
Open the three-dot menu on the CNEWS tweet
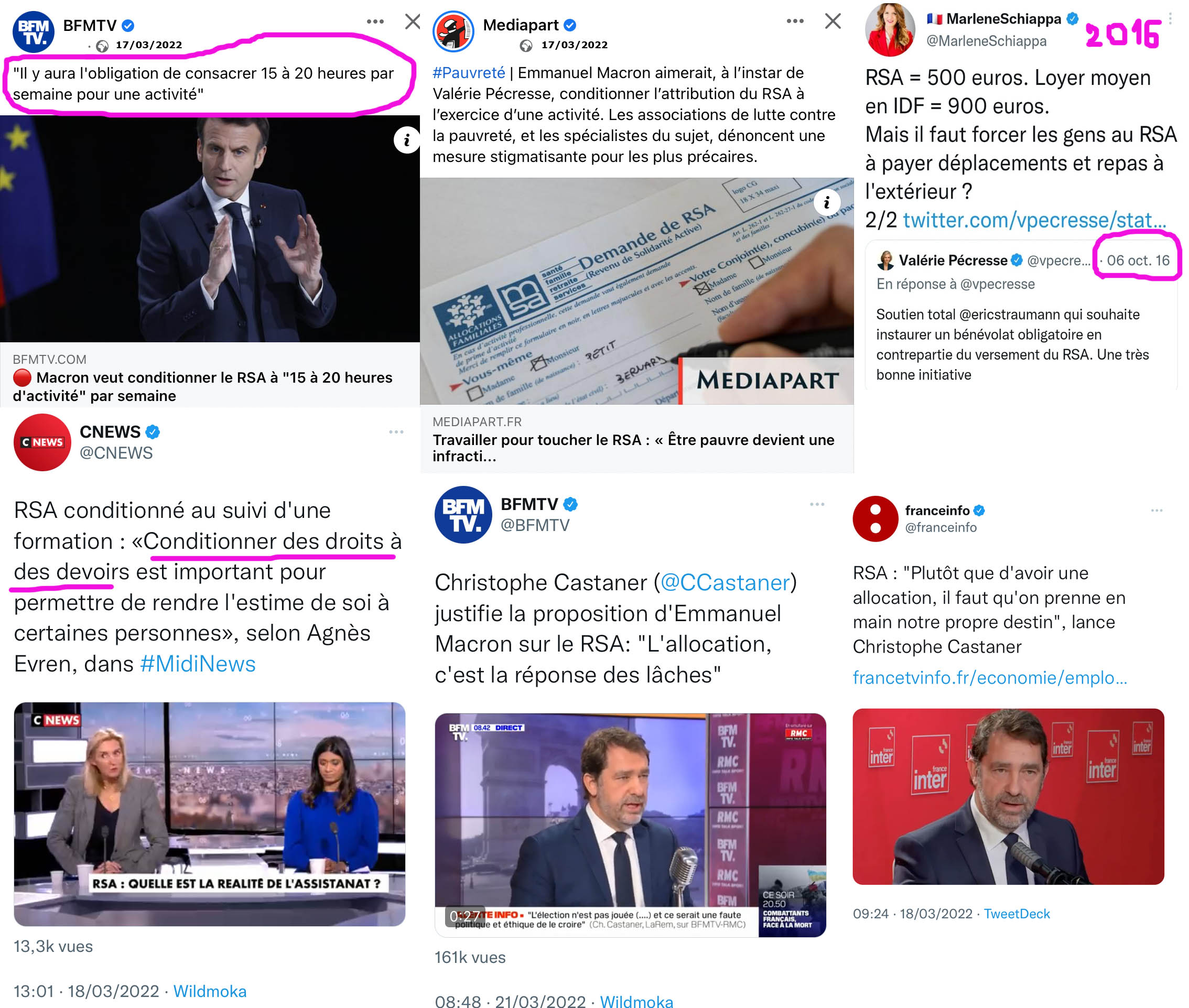click(396, 432)
